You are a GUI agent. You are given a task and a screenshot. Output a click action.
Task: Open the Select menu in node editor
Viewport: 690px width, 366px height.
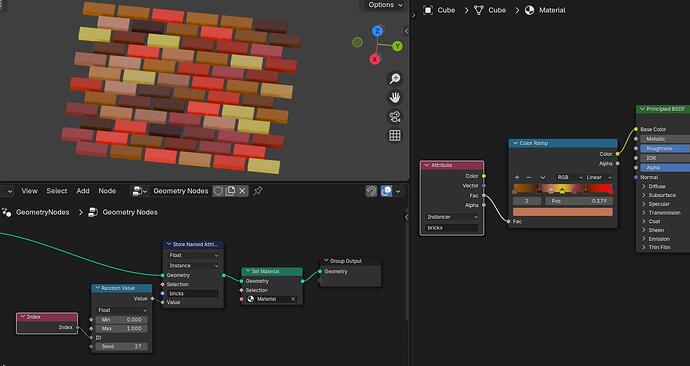pos(57,191)
